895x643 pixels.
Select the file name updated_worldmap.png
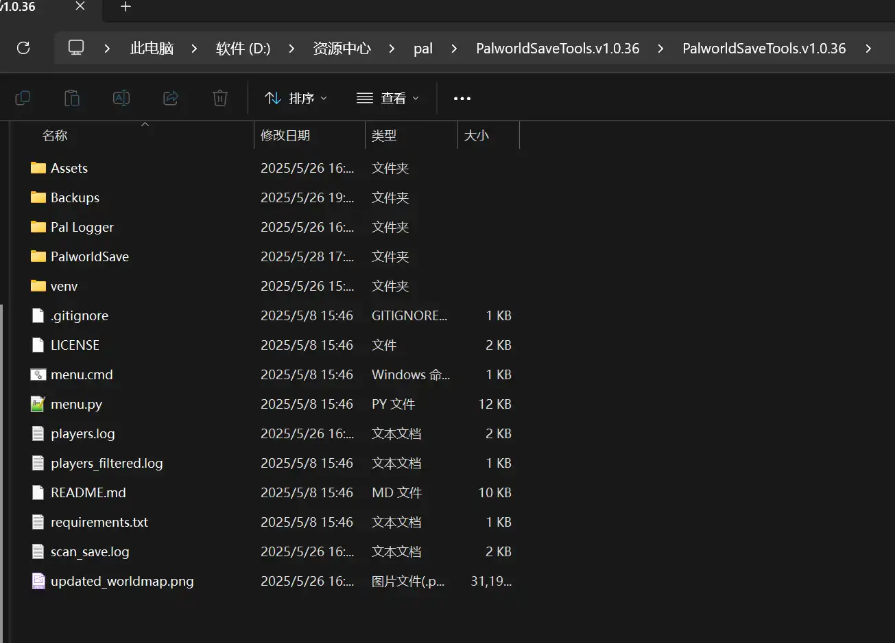[122, 581]
